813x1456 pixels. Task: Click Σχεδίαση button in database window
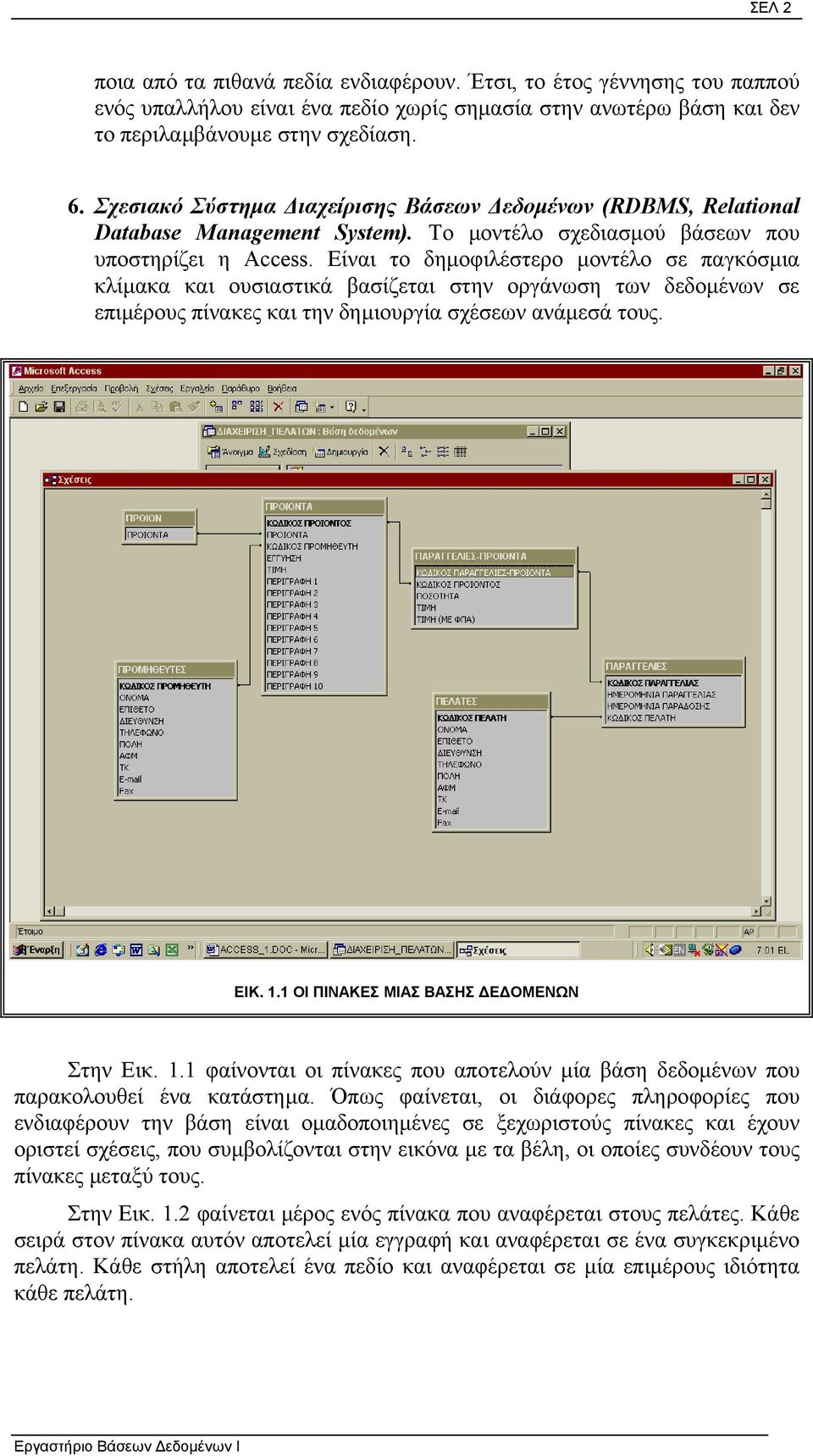[x=282, y=452]
